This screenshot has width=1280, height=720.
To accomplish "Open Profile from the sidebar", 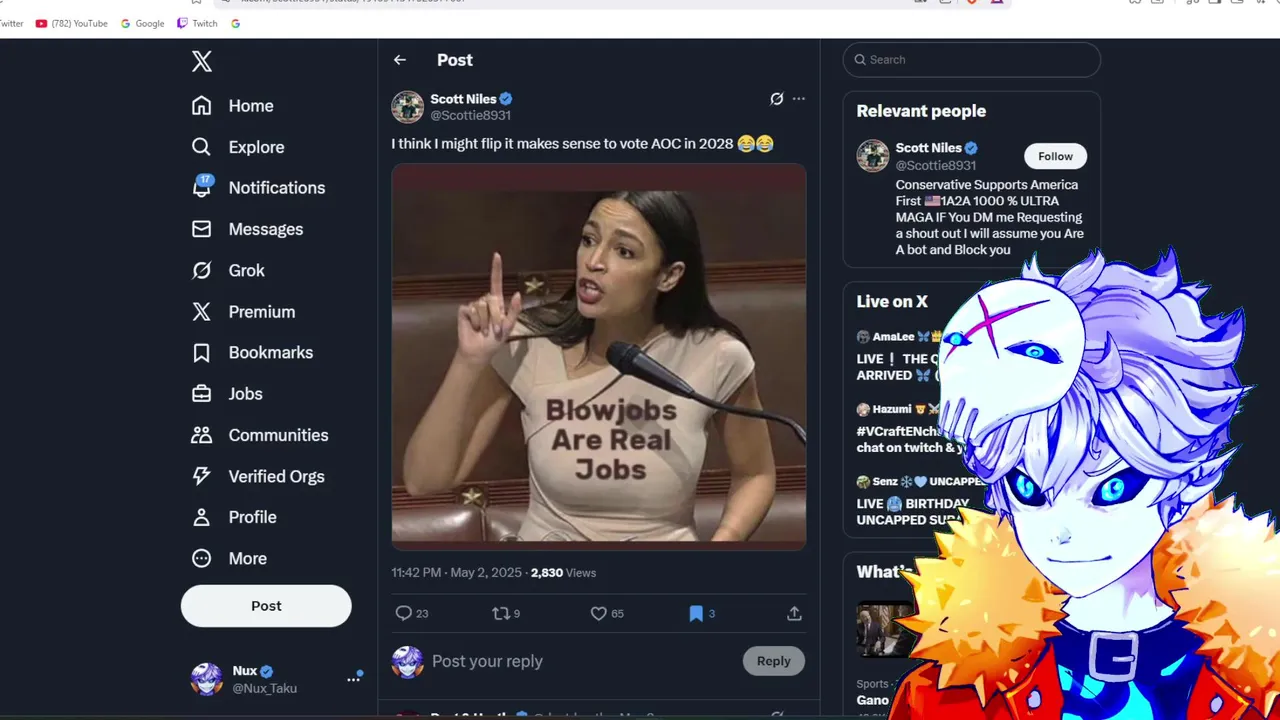I will coord(233,517).
